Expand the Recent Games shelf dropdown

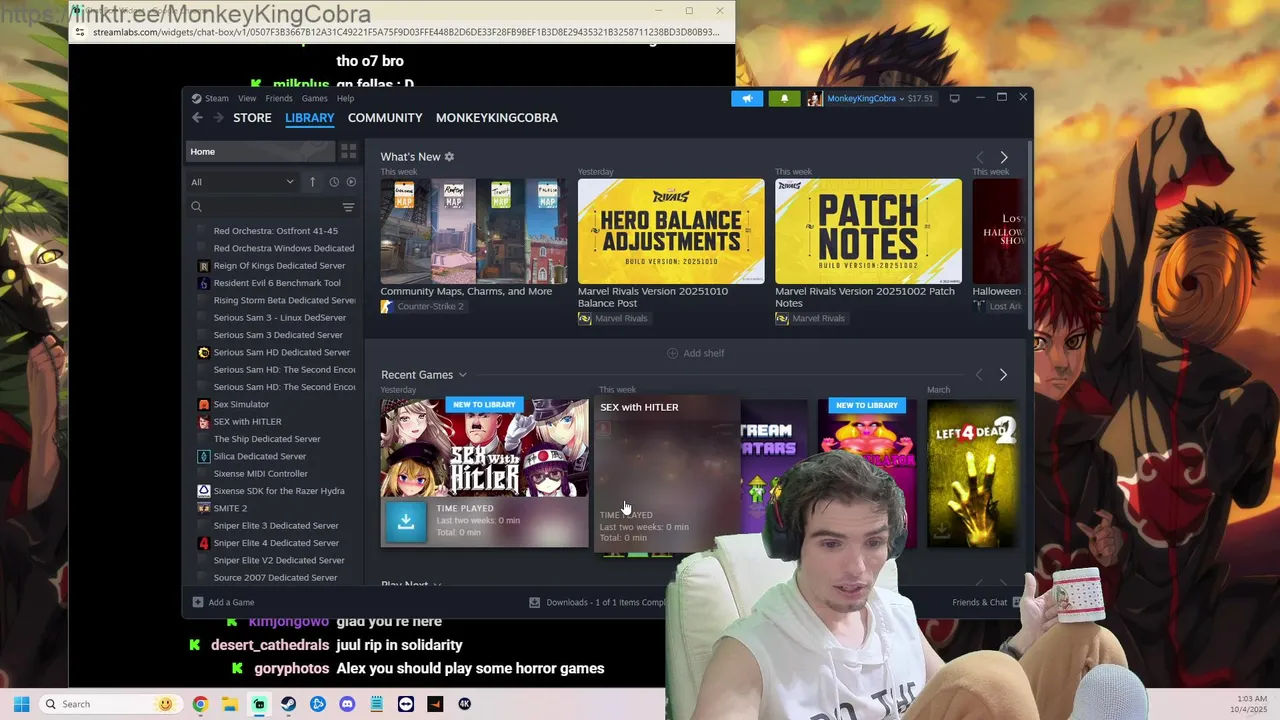[462, 375]
